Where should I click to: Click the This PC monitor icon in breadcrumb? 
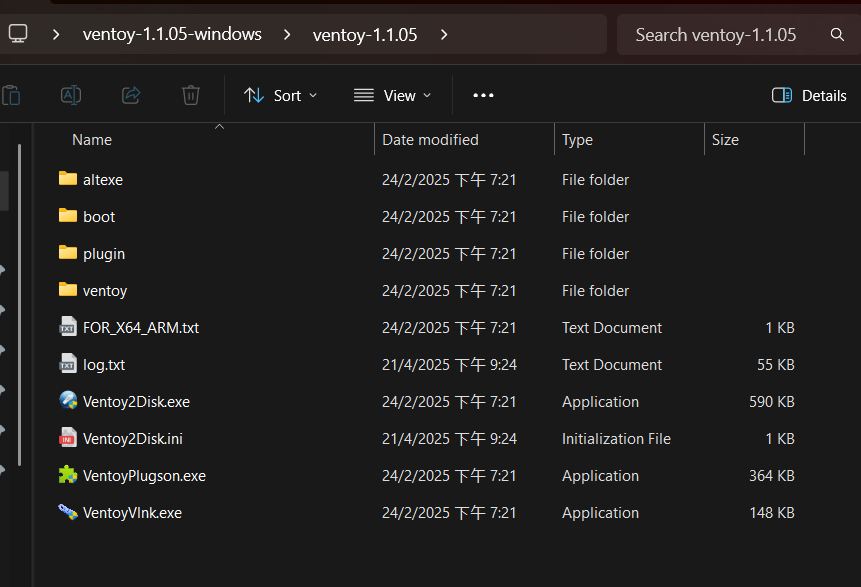click(x=18, y=34)
